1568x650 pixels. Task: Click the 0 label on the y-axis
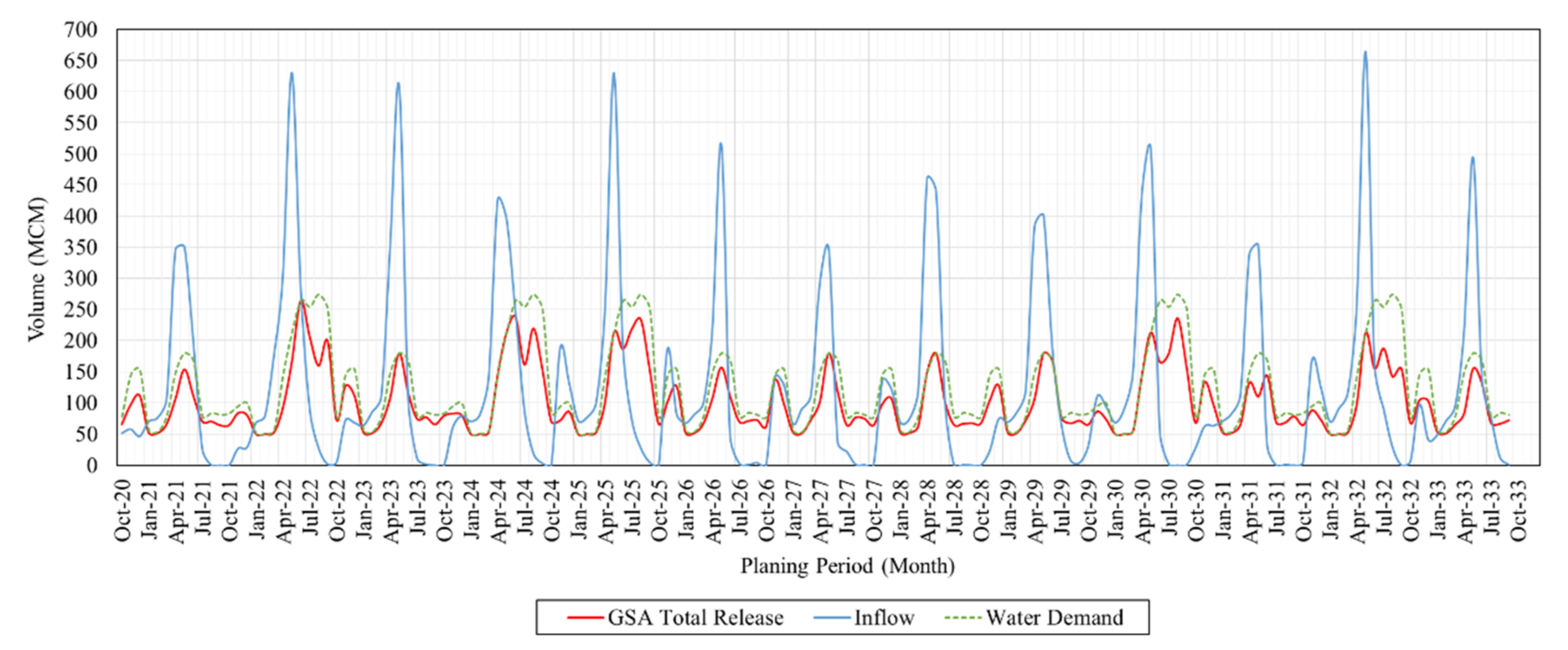click(91, 465)
